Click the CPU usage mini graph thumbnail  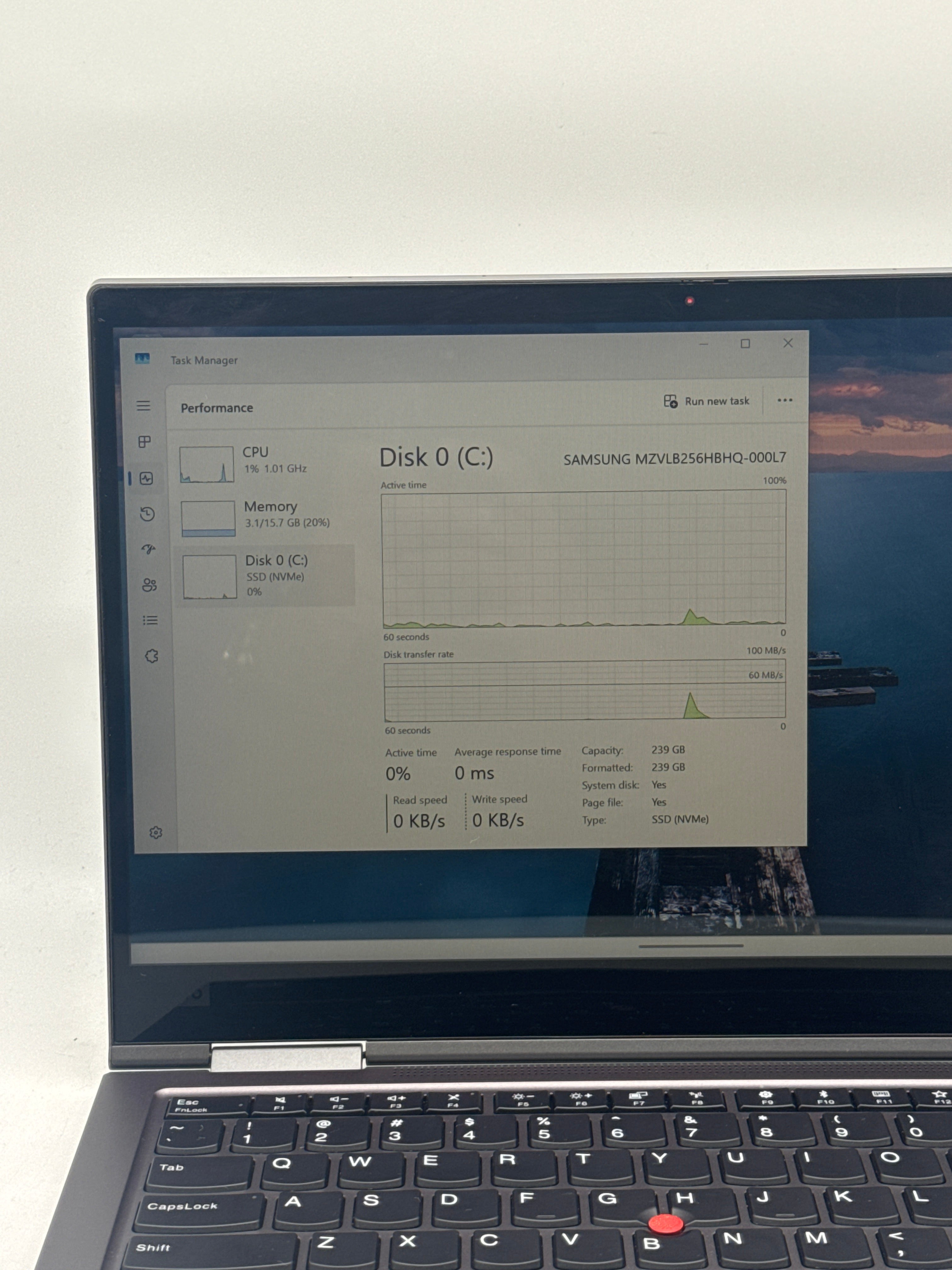[207, 465]
